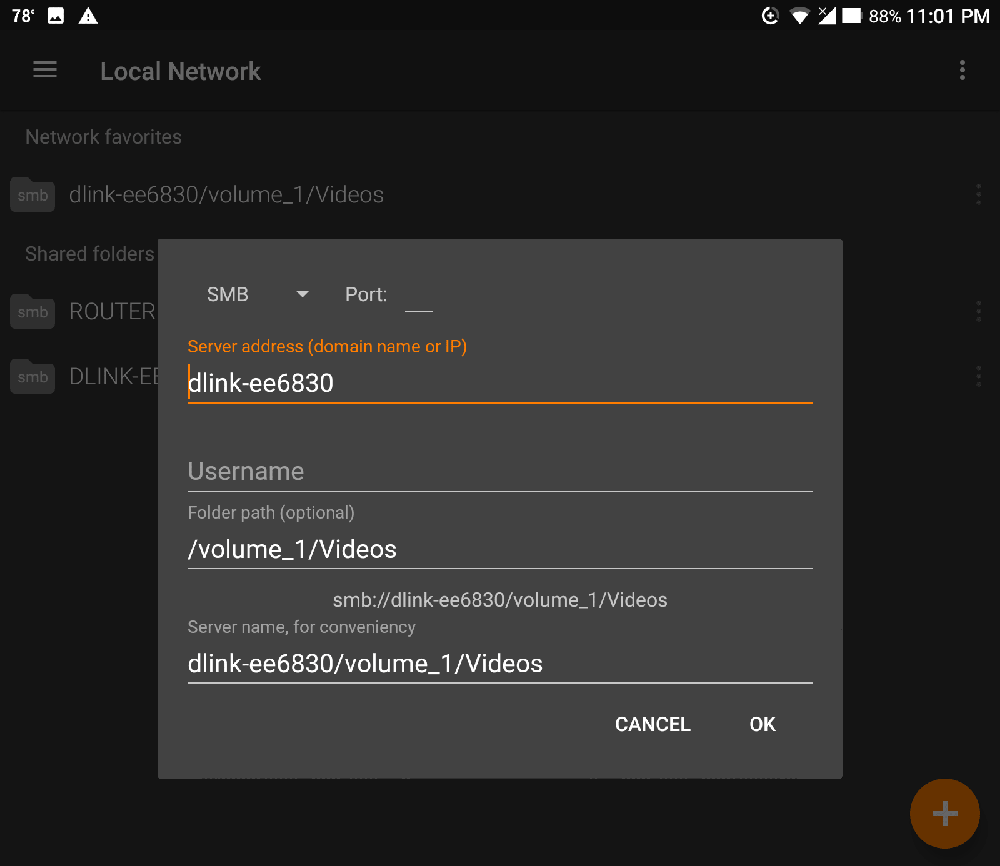Open the DLINK-EE shared folder
Screen dimensions: 1000x866
coord(114,376)
